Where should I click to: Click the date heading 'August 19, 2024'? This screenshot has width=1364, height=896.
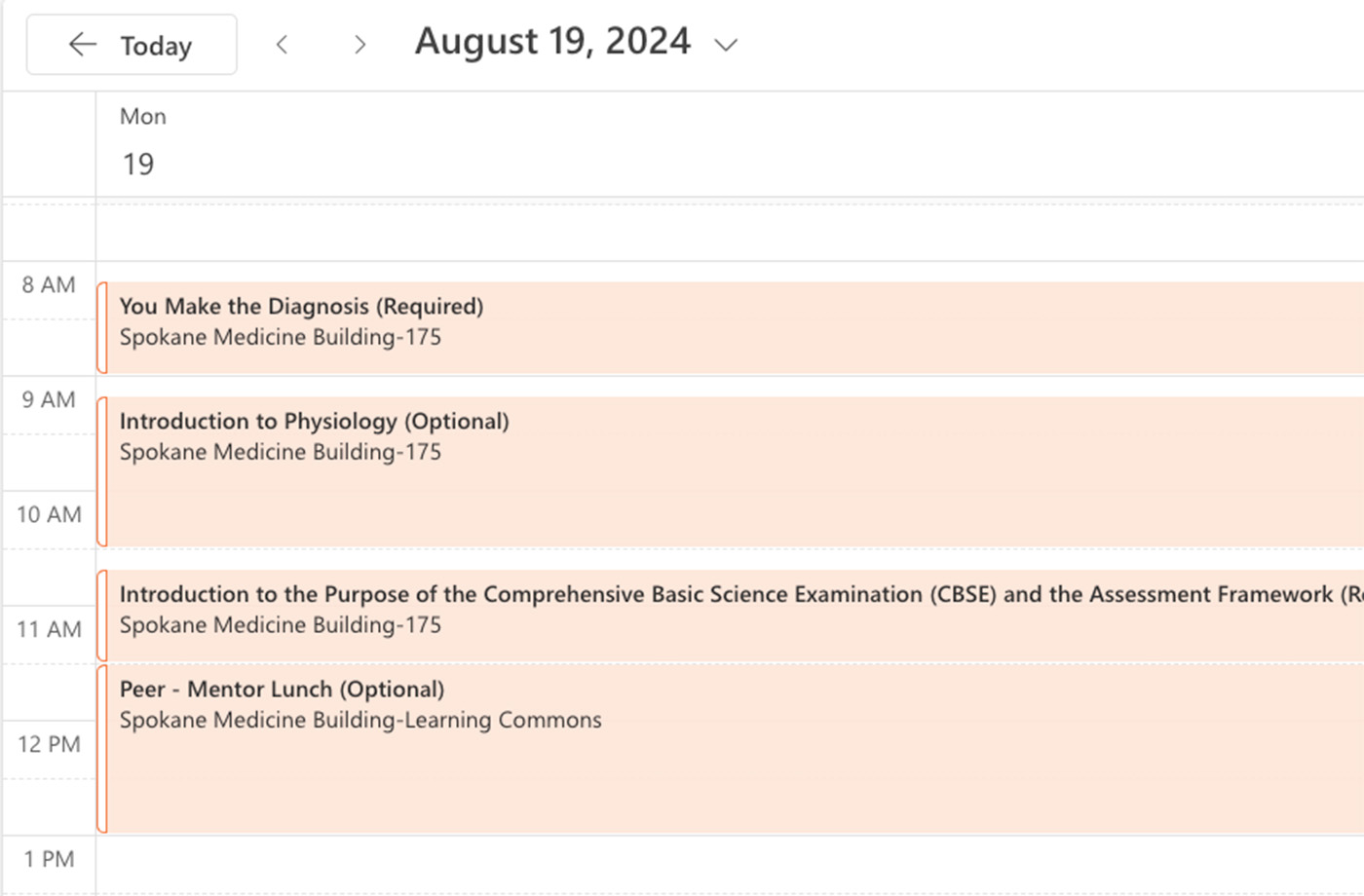(x=553, y=41)
